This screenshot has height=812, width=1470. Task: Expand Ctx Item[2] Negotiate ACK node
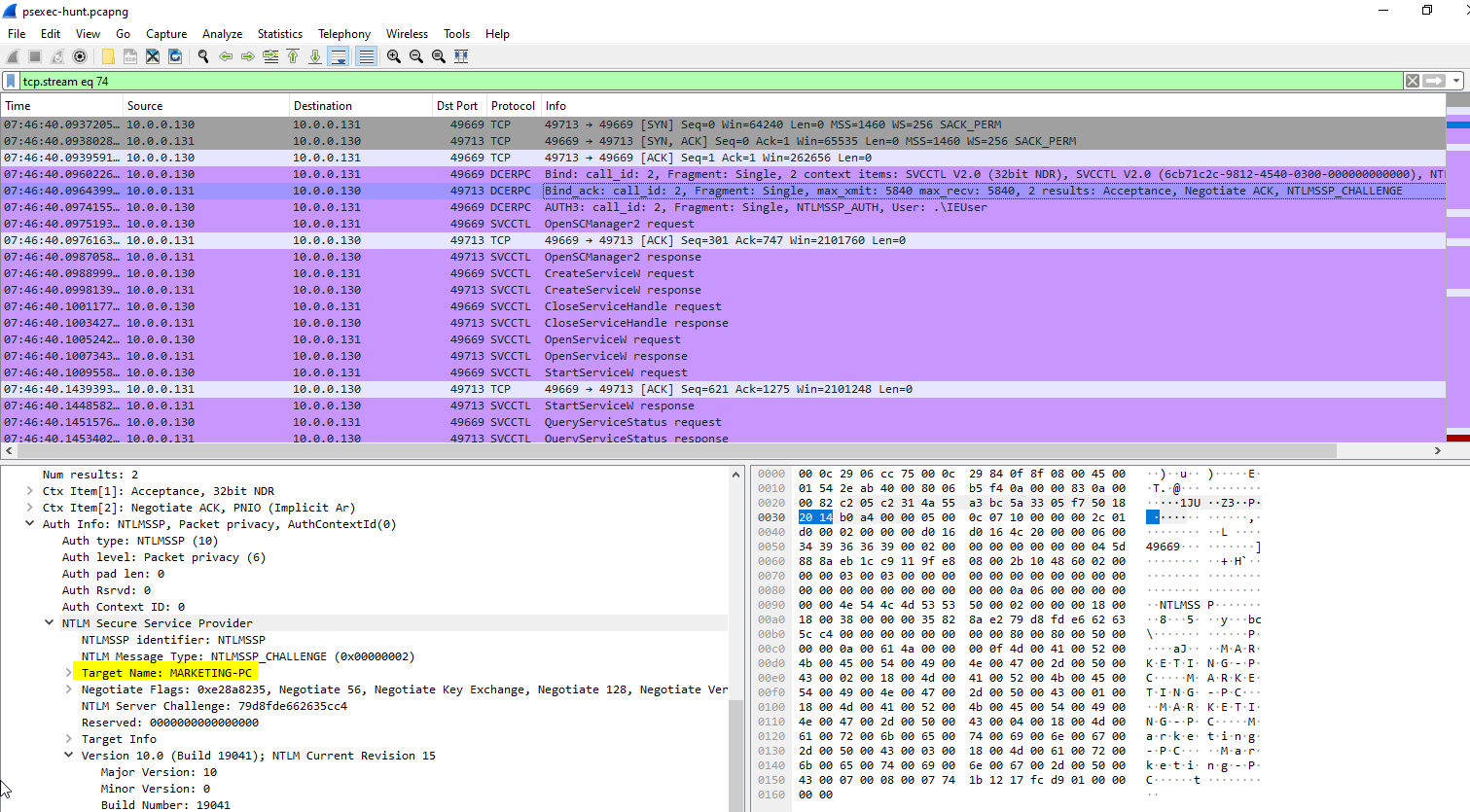pos(30,508)
